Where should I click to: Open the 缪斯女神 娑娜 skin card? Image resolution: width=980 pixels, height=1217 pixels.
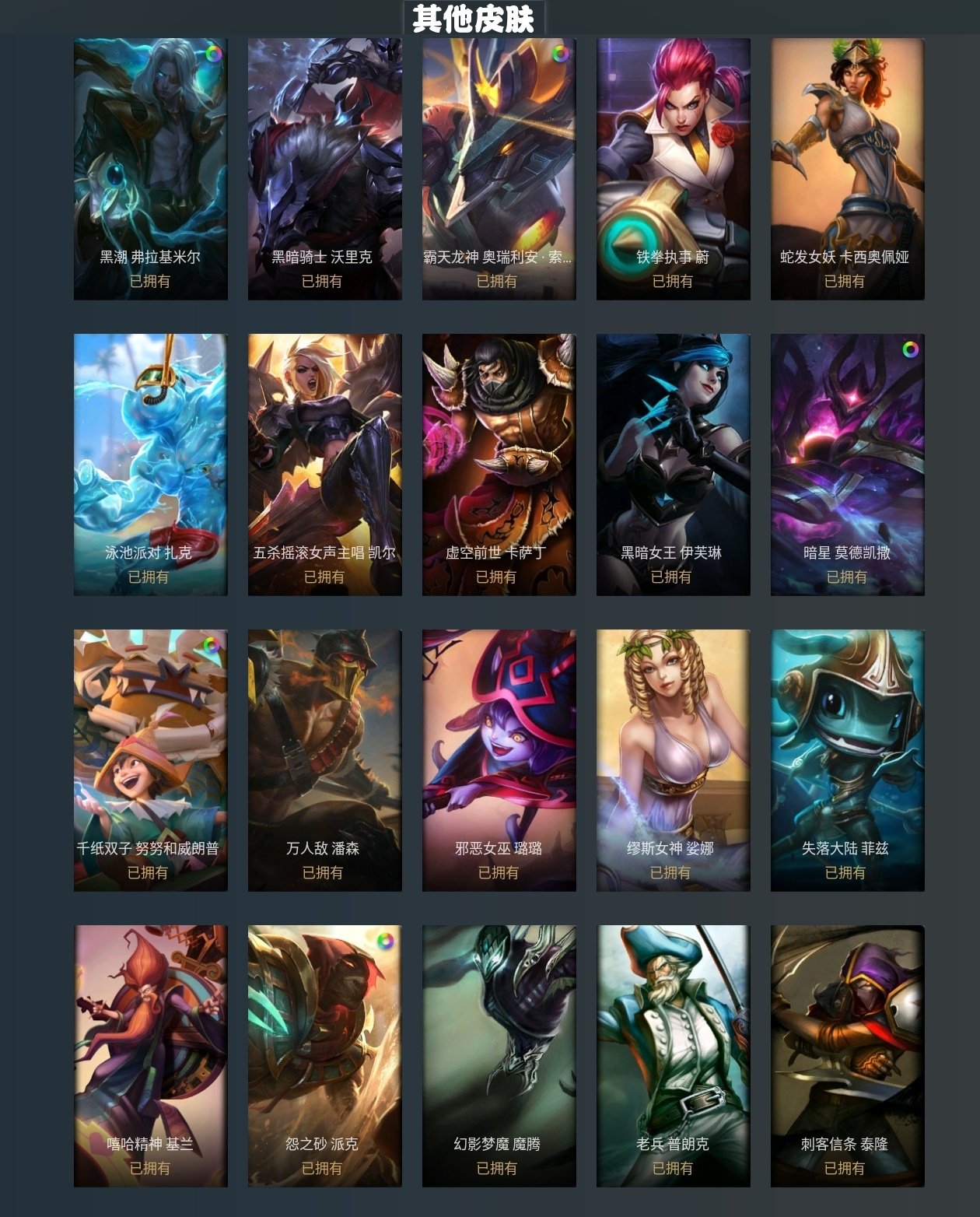674,760
